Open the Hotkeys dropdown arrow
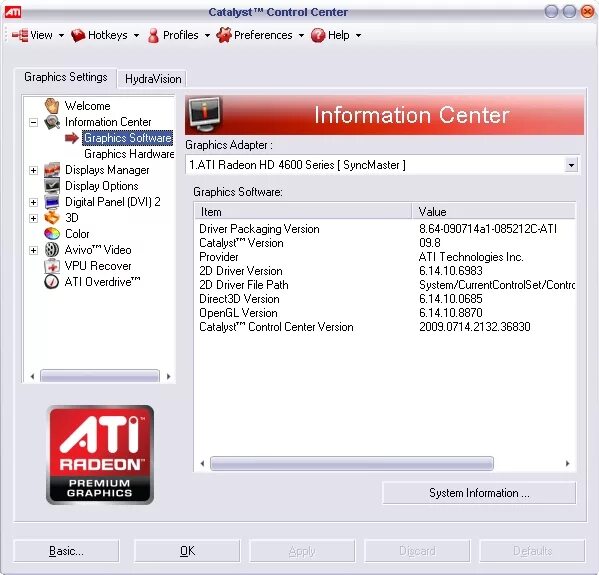The width and height of the screenshot is (599, 575). click(x=136, y=36)
